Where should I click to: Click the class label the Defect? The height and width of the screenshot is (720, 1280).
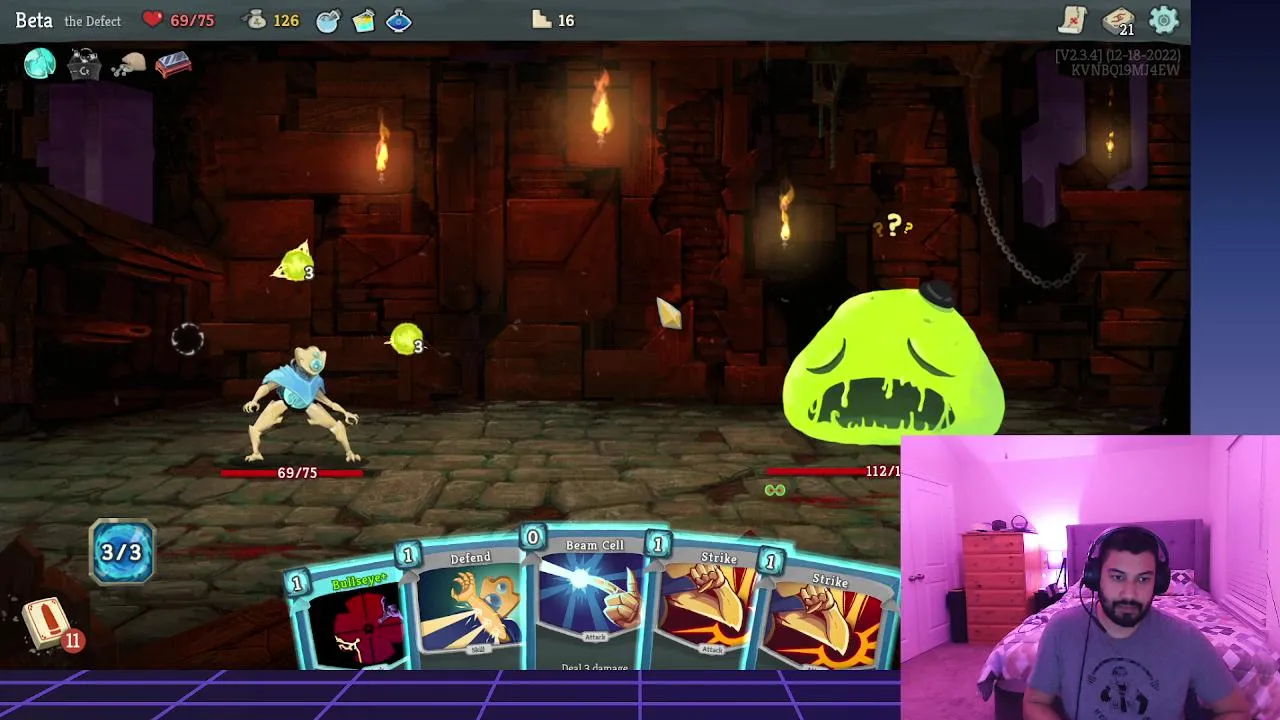click(x=92, y=21)
